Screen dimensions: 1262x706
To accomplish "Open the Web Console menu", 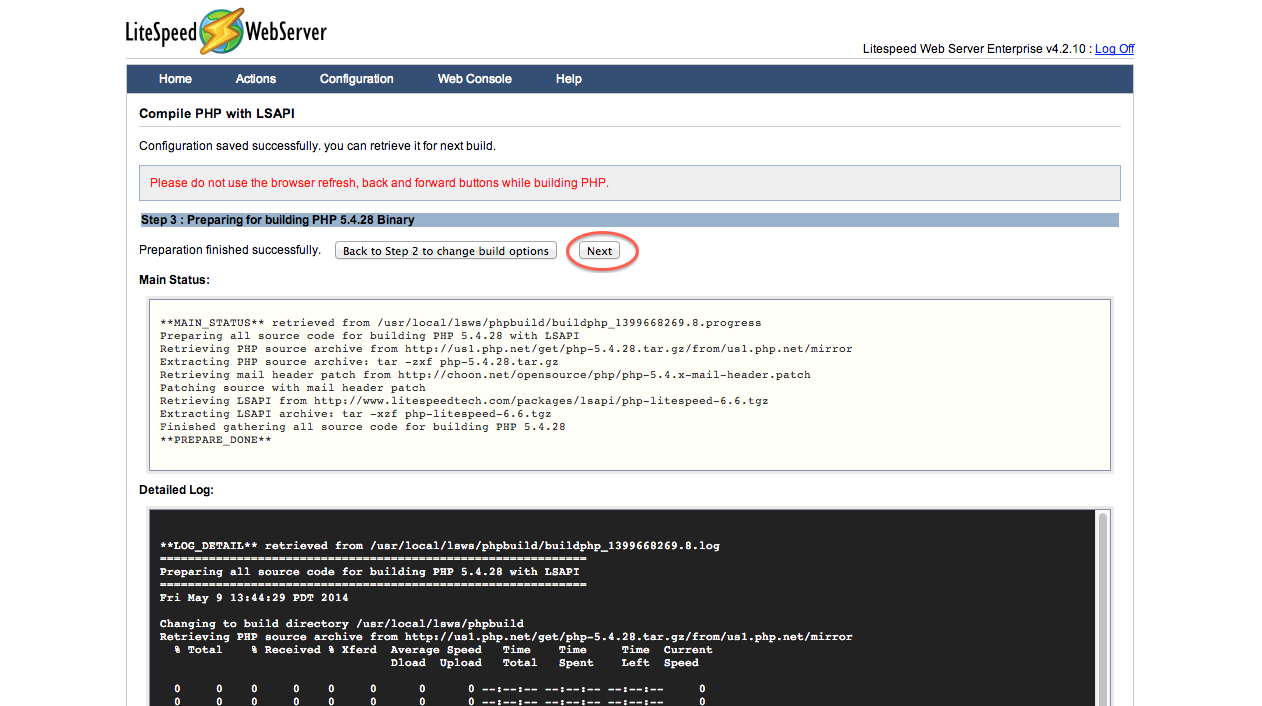I will (x=475, y=79).
